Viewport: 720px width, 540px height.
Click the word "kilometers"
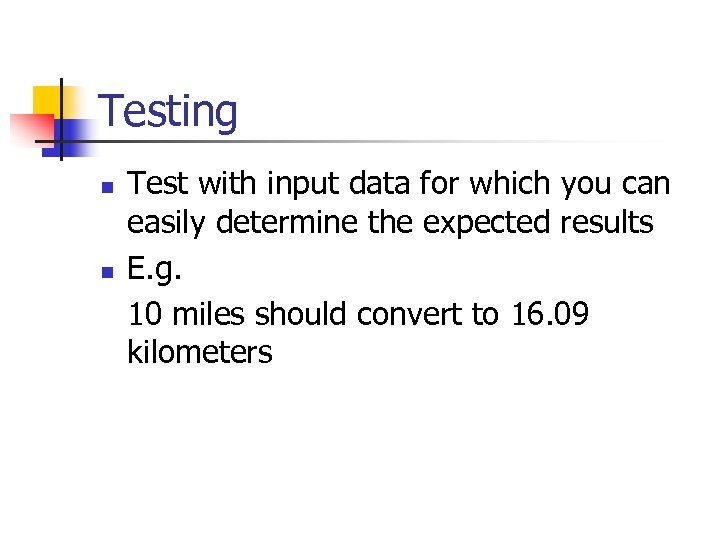[x=200, y=352]
